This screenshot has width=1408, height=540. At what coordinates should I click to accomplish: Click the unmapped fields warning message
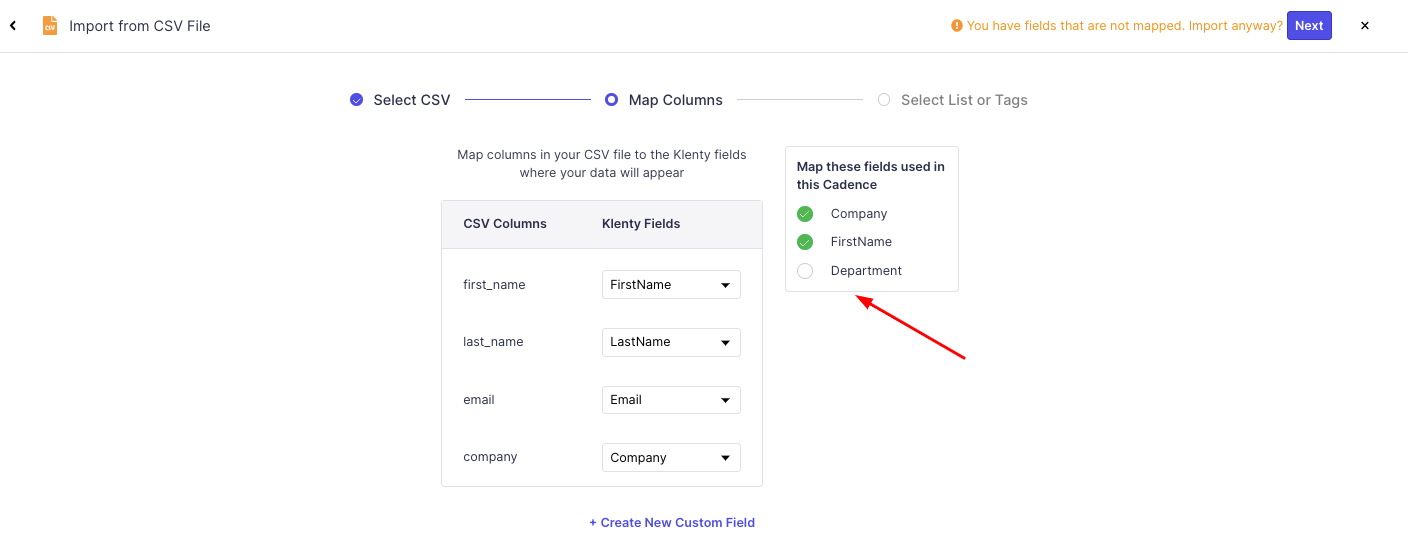pyautogui.click(x=1124, y=26)
